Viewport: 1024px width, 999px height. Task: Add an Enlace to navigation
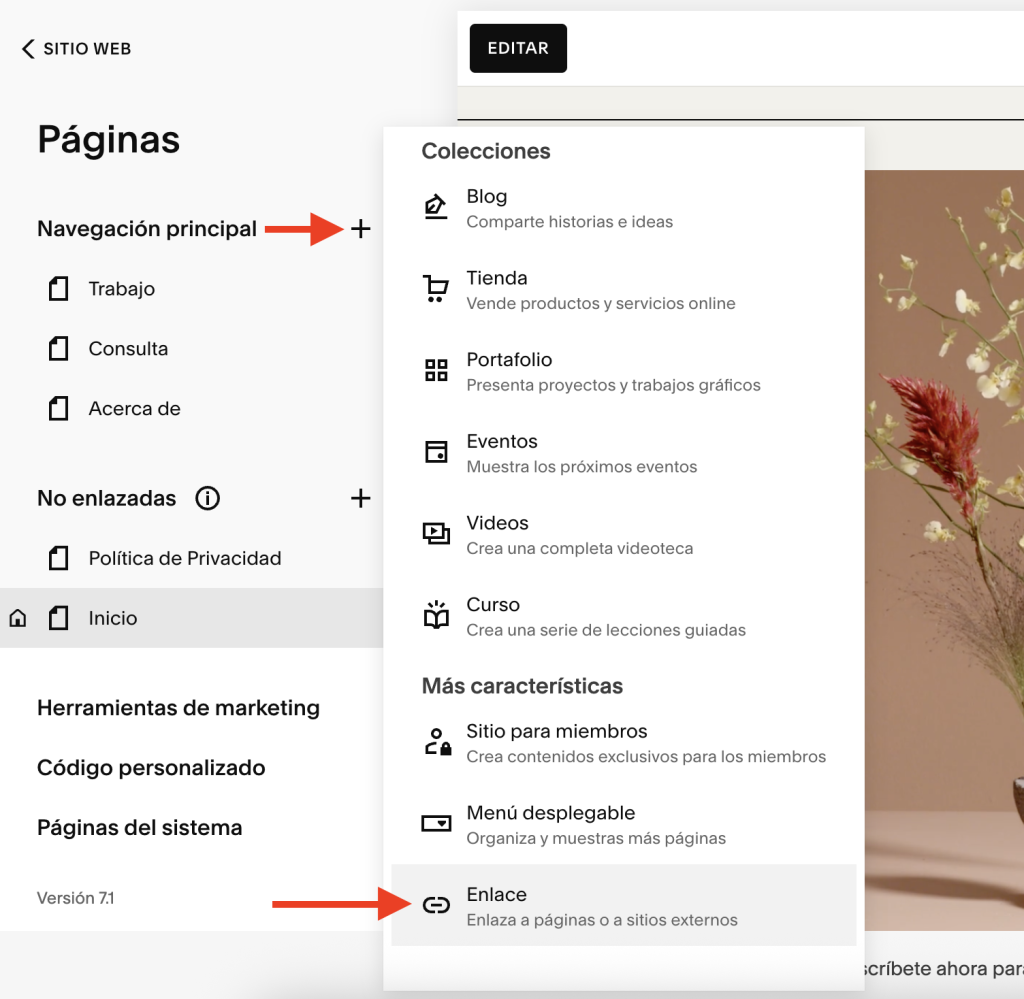pyautogui.click(x=623, y=905)
